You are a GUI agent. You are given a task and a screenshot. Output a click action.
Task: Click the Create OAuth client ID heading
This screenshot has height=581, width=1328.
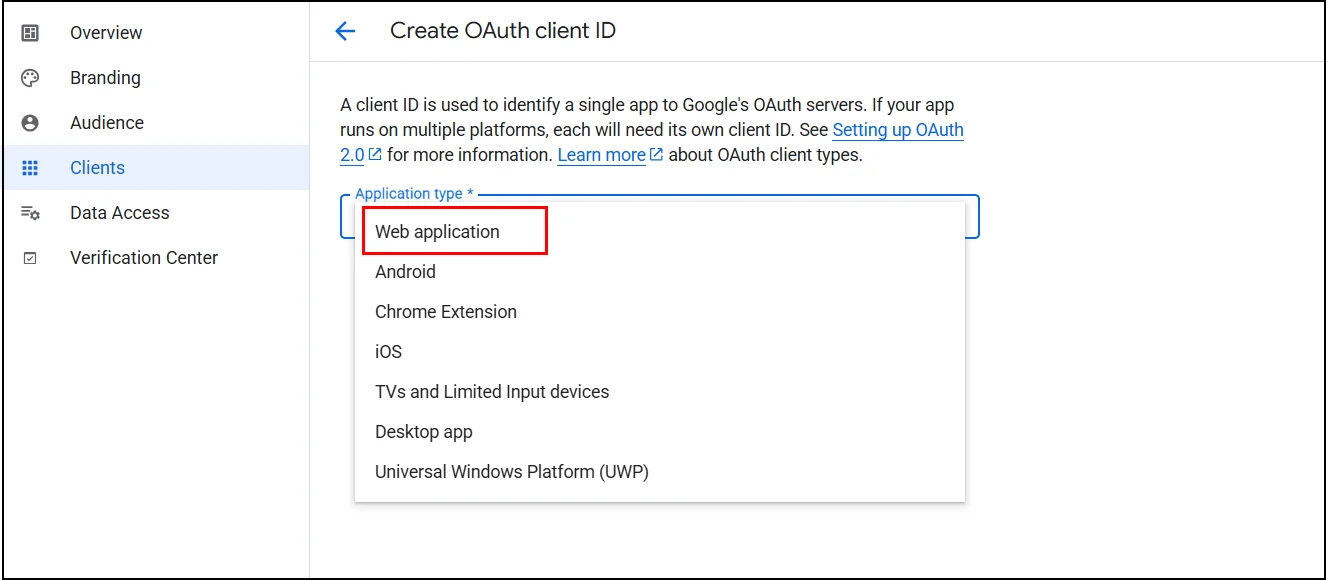coord(503,31)
